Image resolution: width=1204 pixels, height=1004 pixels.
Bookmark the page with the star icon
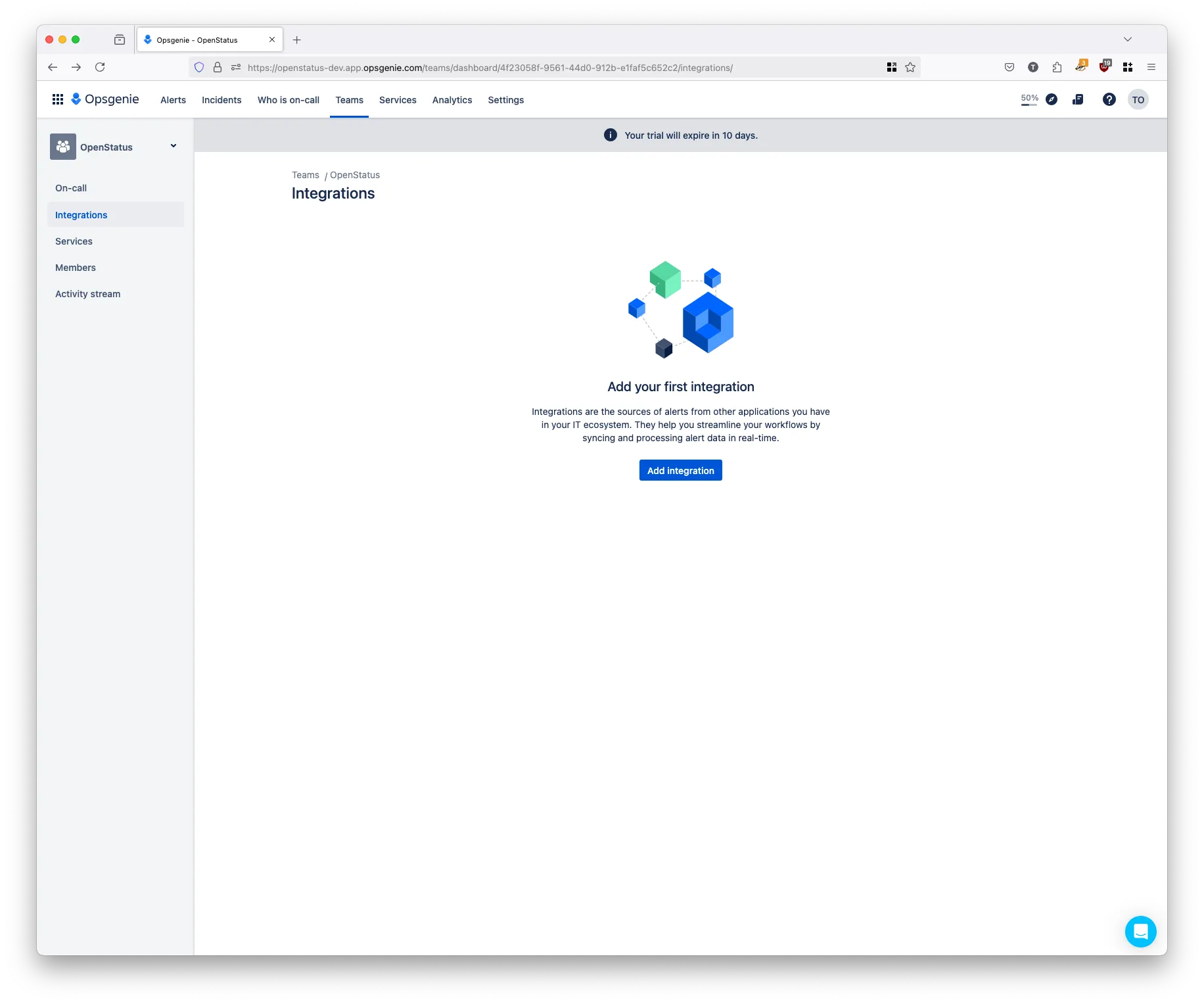tap(910, 67)
